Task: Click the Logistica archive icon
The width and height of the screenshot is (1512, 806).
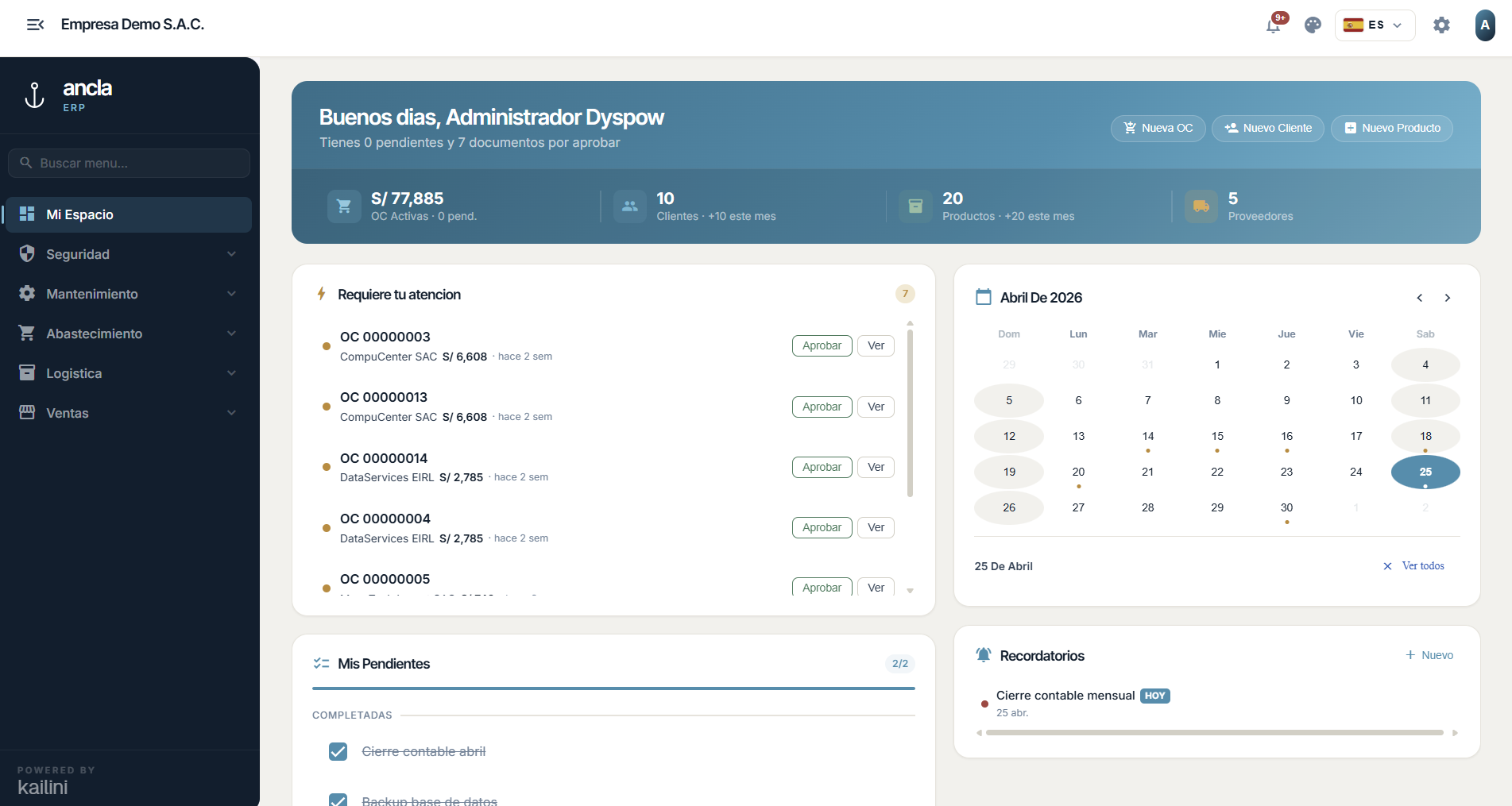Action: pyautogui.click(x=27, y=372)
